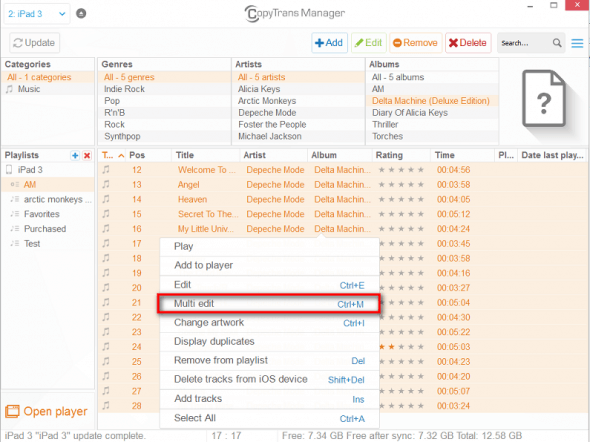Select Indie Rock genre
Screen dimensions: 590x442
point(165,89)
